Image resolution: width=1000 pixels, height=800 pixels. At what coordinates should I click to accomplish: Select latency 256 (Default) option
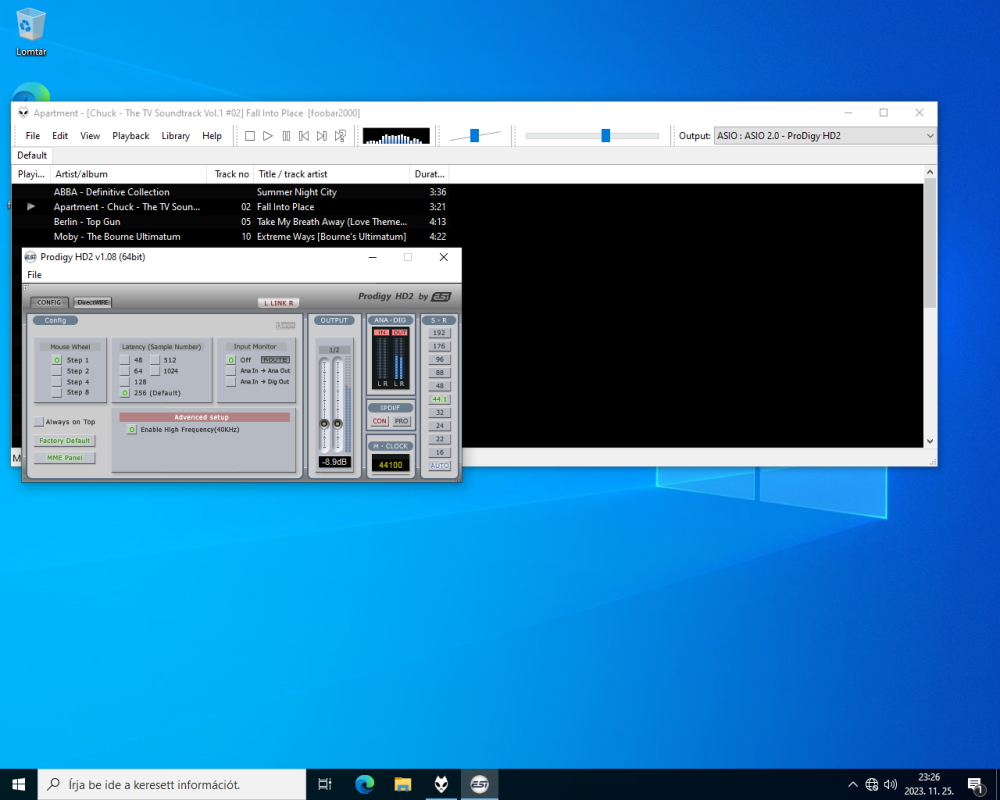click(125, 393)
